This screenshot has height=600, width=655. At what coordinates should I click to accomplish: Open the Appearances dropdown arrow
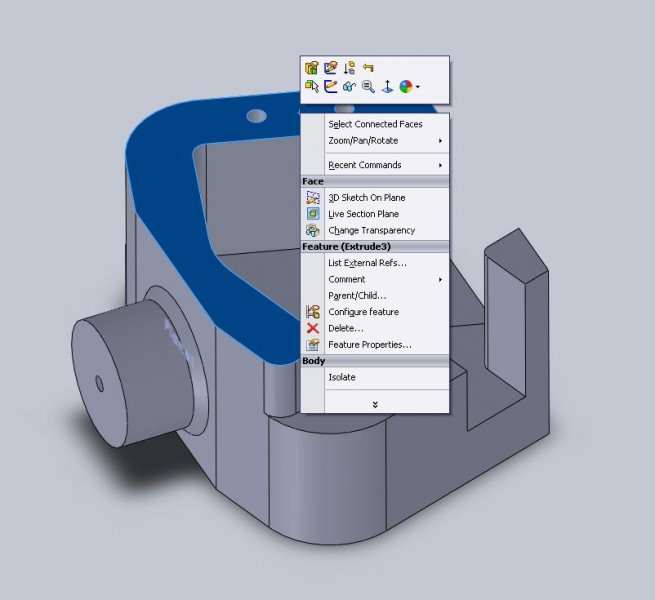coord(418,87)
